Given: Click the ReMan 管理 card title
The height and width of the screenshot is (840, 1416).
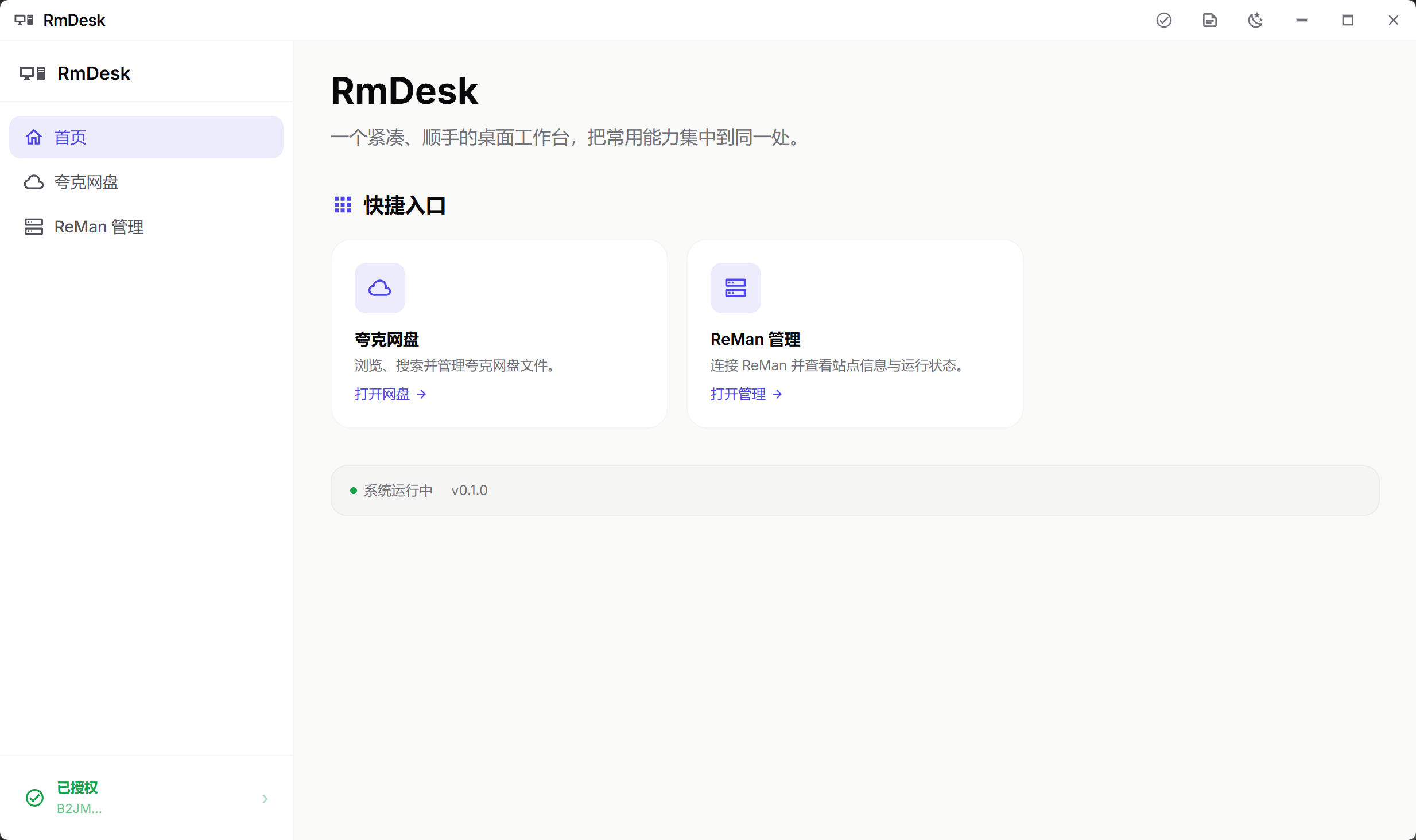Looking at the screenshot, I should pos(755,339).
